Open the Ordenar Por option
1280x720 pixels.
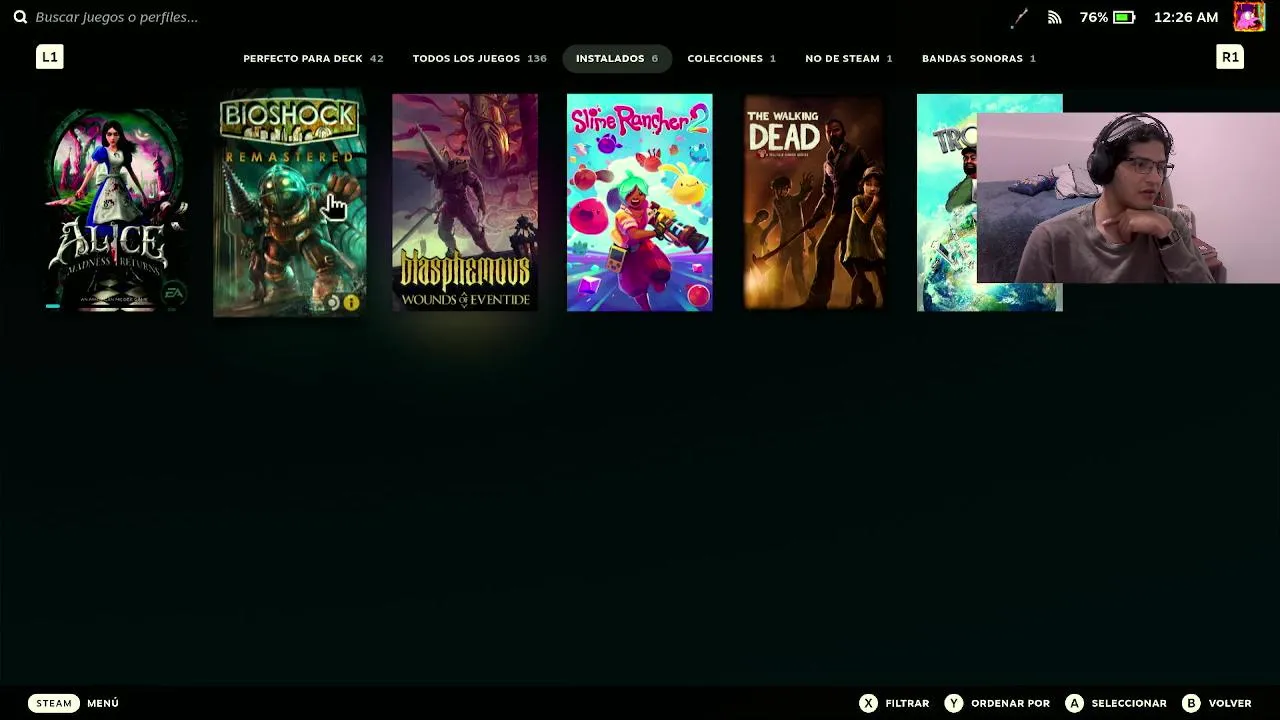point(1010,703)
